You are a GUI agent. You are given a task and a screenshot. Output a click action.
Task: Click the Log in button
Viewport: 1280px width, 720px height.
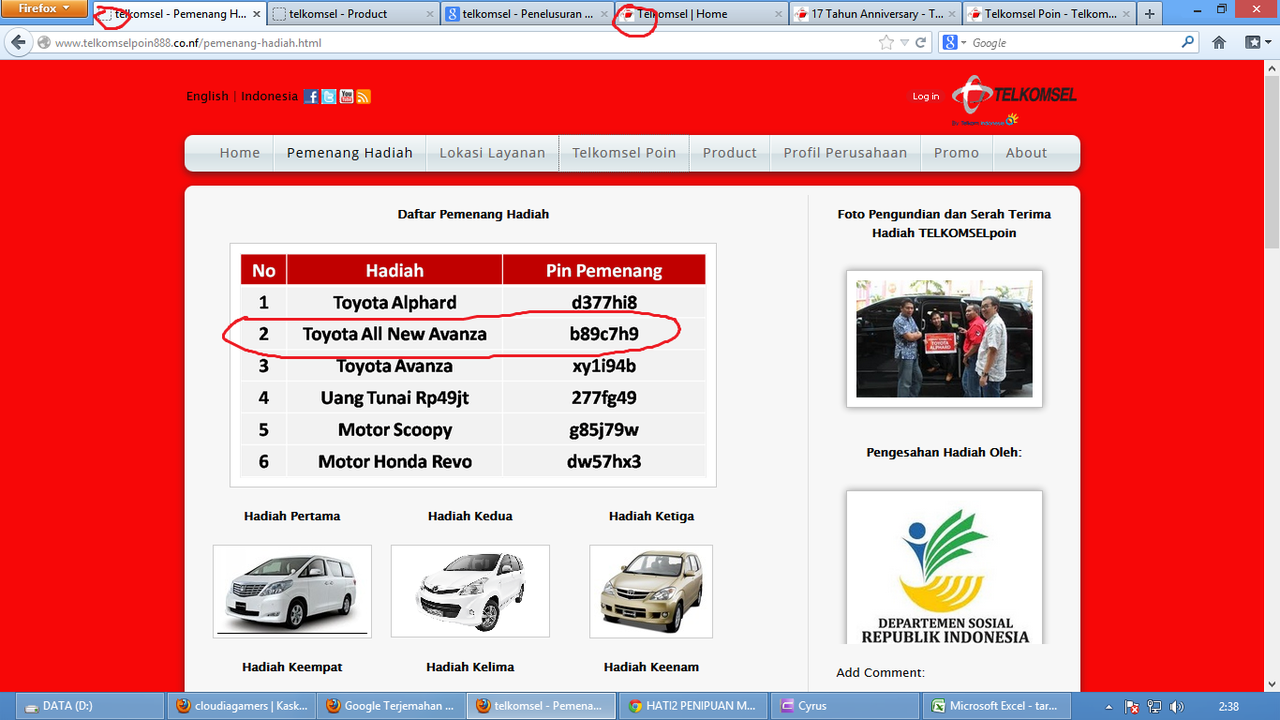926,96
